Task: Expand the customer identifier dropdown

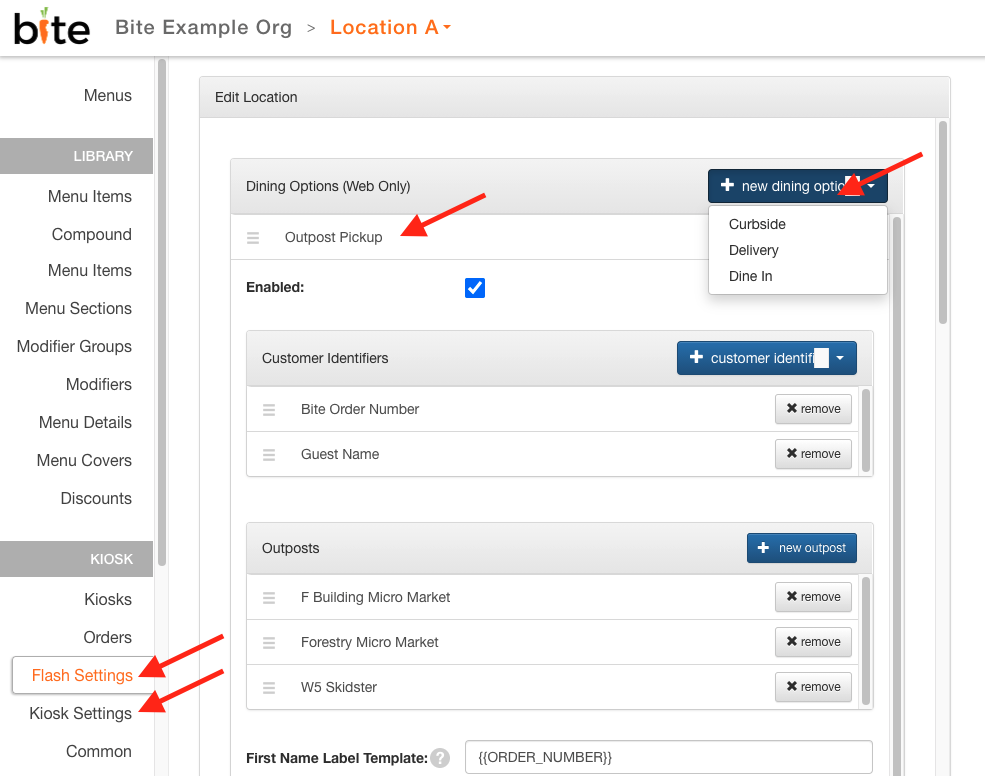Action: (x=841, y=358)
